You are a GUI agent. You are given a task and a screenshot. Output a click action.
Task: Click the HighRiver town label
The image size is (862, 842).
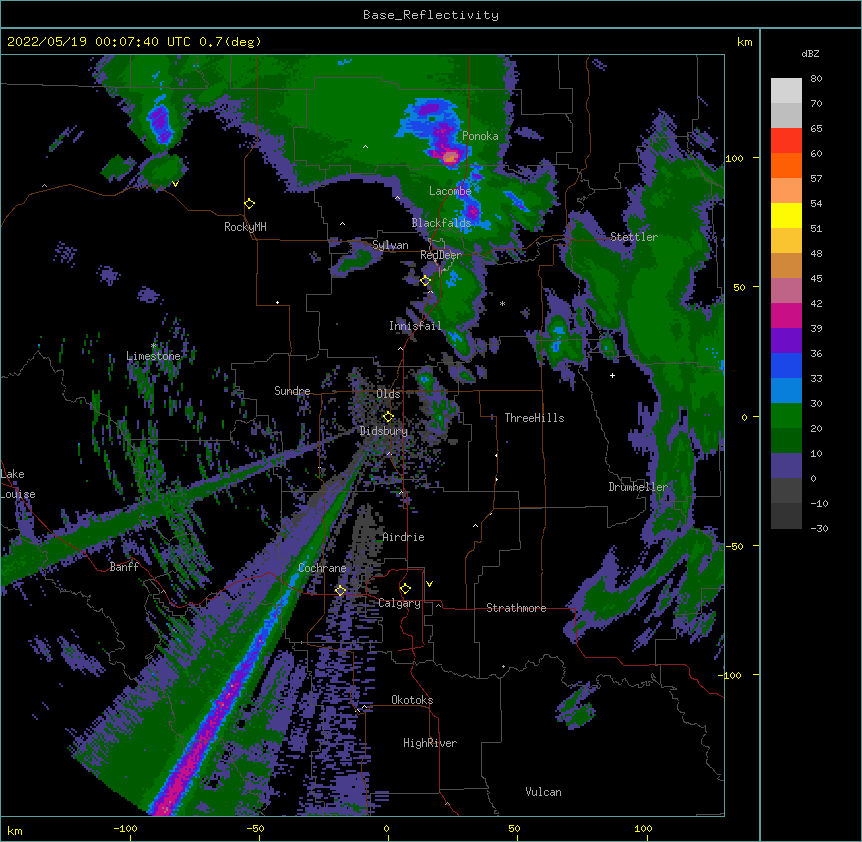coord(430,743)
